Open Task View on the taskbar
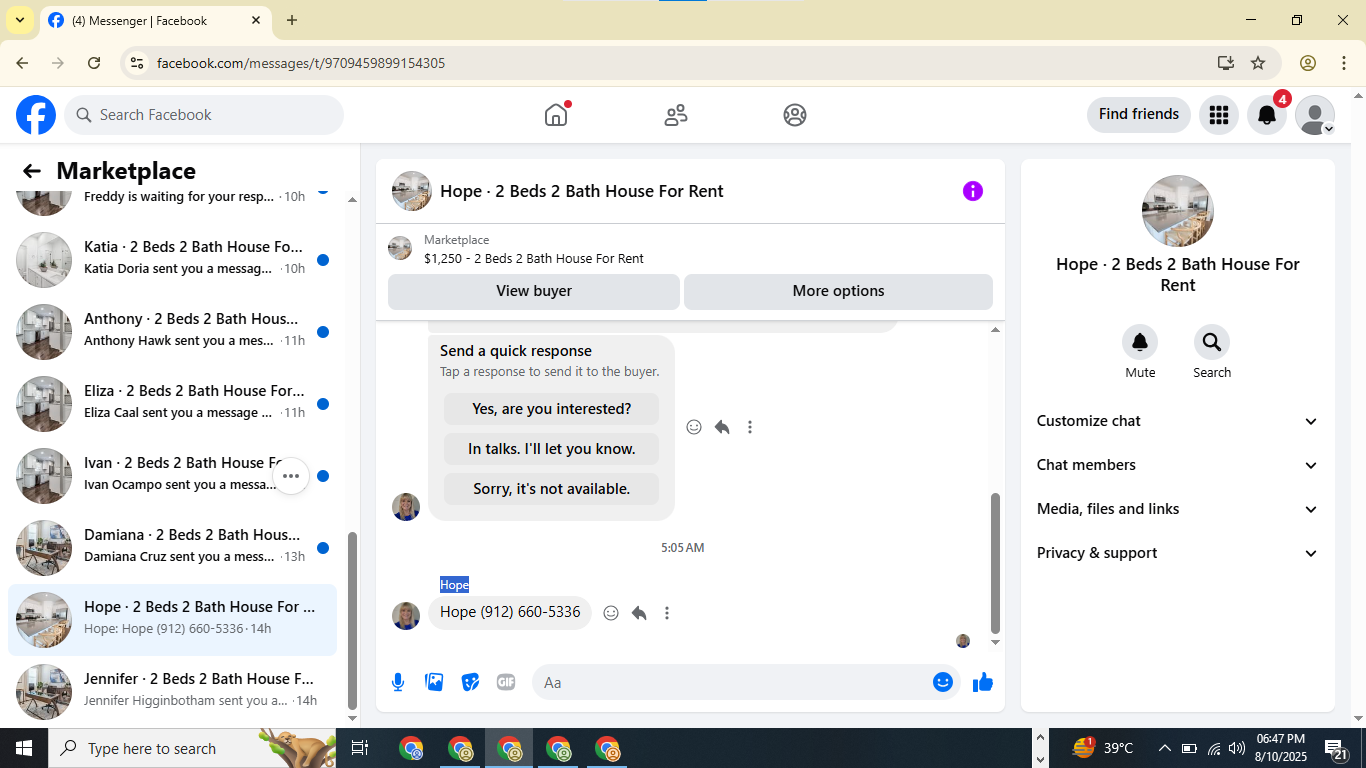The width and height of the screenshot is (1366, 768). click(x=360, y=748)
